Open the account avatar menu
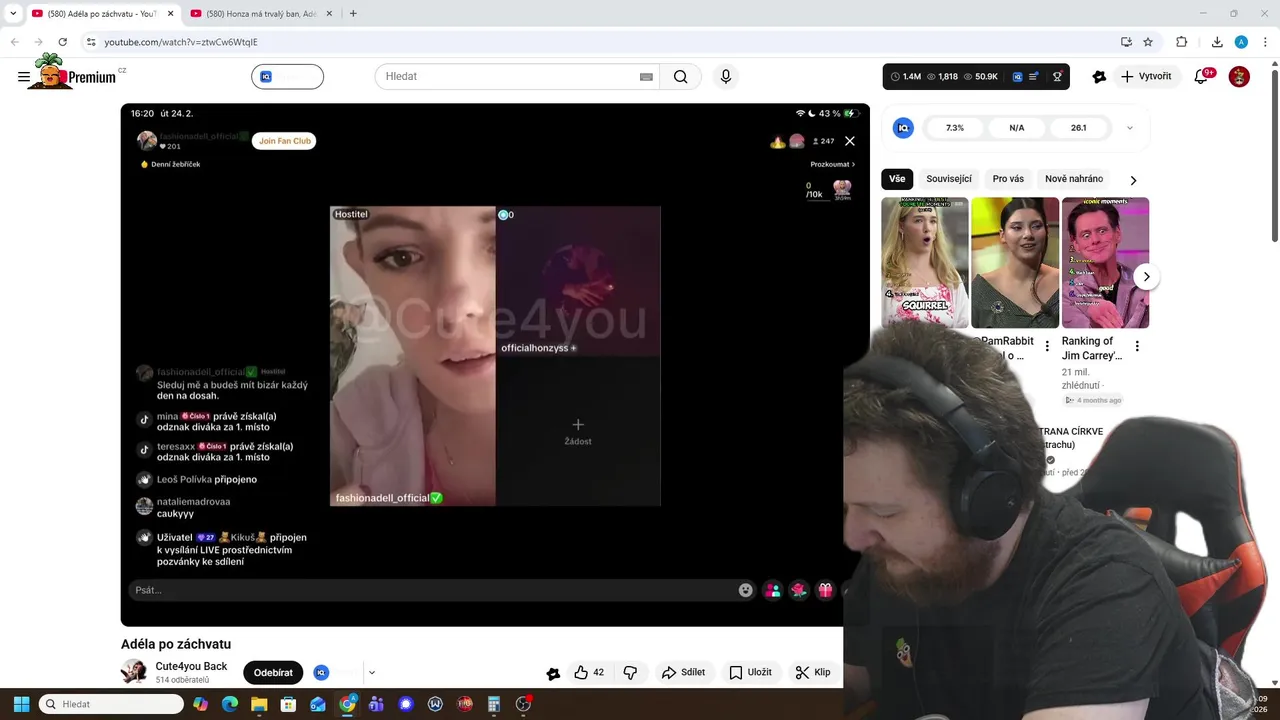Screen dimensions: 1280x720 1239,76
